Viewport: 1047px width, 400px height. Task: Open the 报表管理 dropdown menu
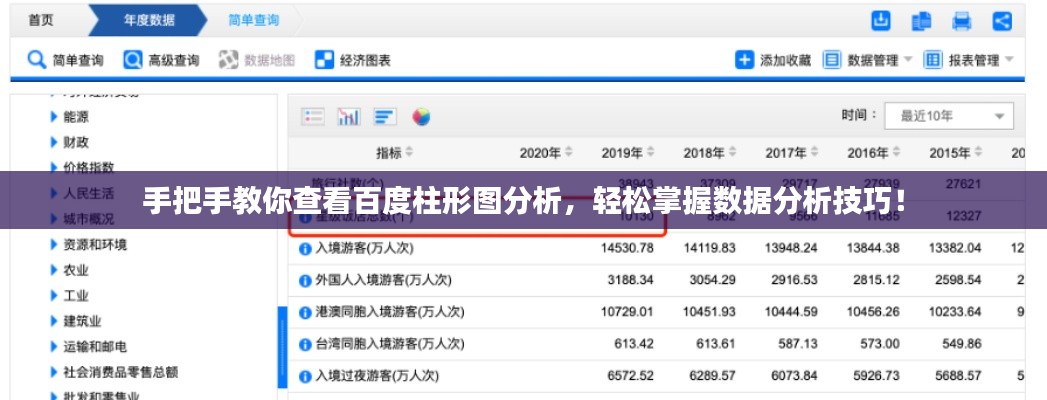[x=968, y=60]
